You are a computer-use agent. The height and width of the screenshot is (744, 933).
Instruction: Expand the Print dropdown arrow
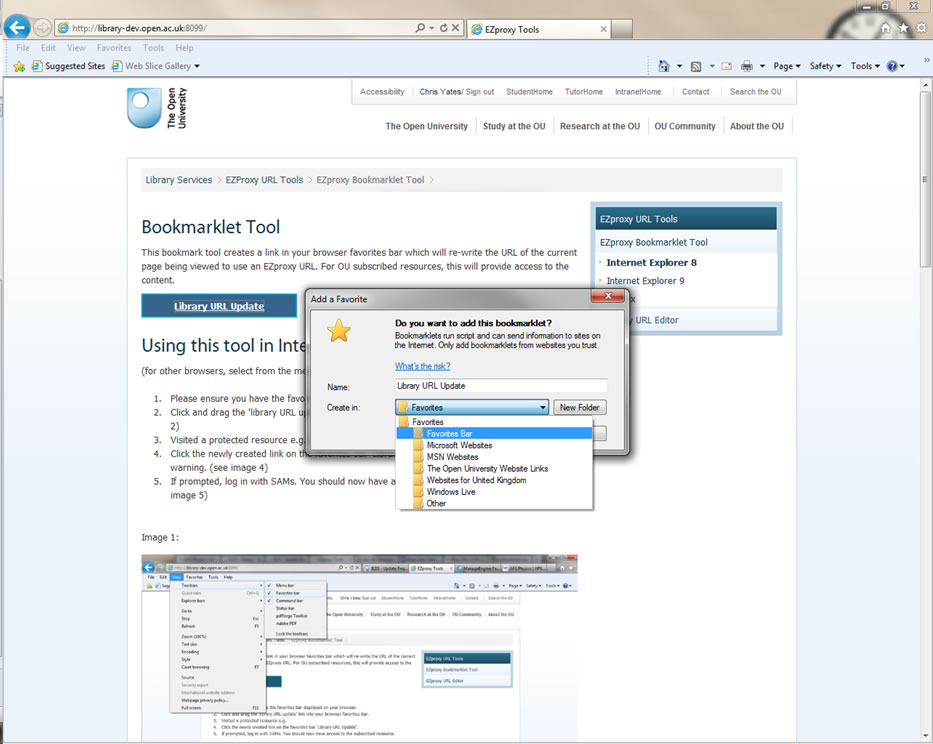pos(762,67)
